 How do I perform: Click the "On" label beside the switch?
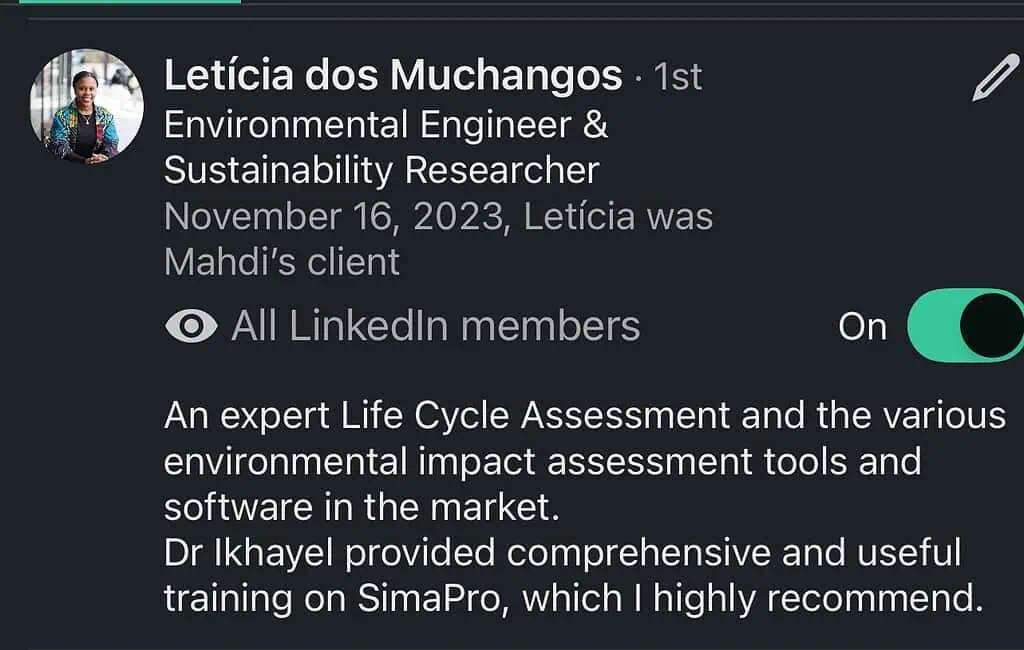(862, 327)
